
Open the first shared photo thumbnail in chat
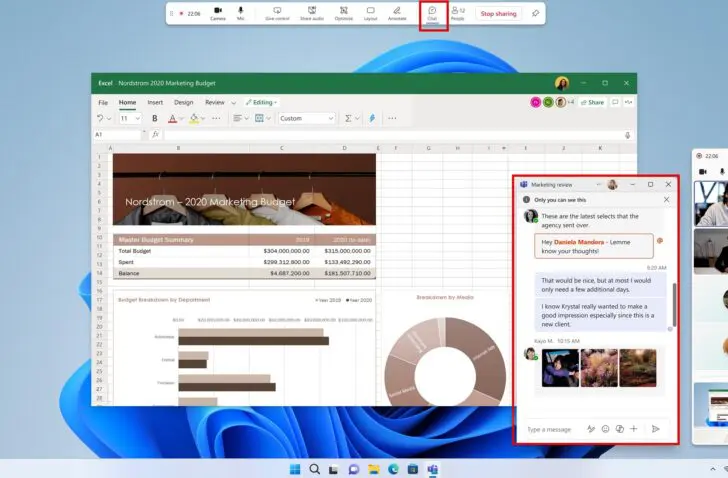coord(560,368)
